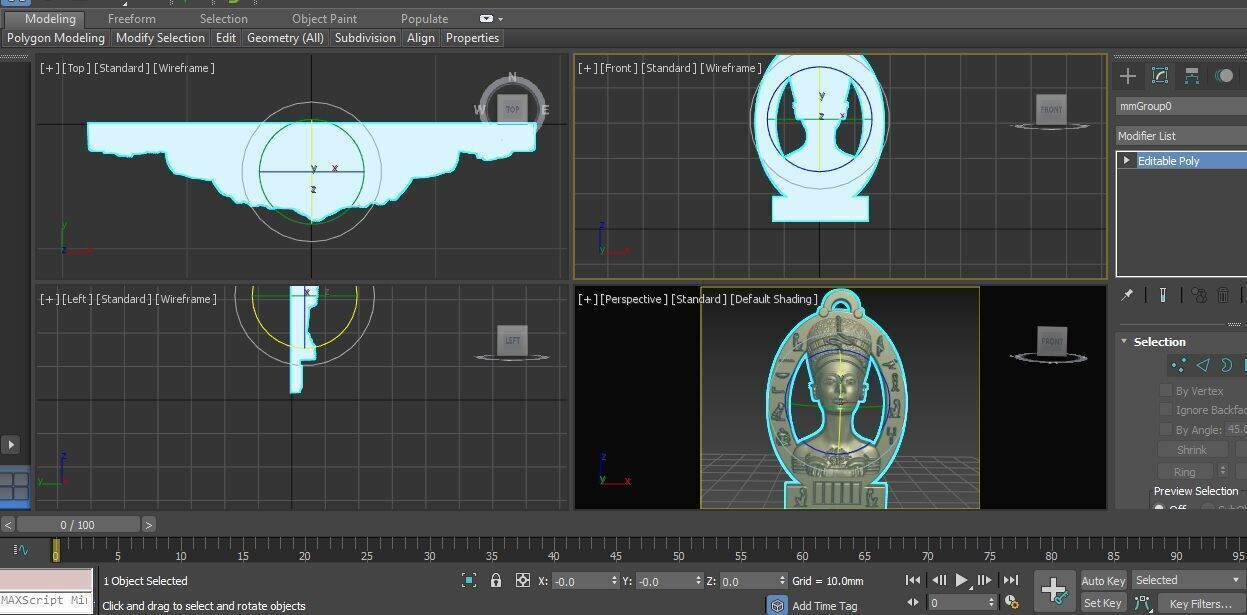
Task: Open Perspective viewport Default Shading menu
Action: (774, 299)
